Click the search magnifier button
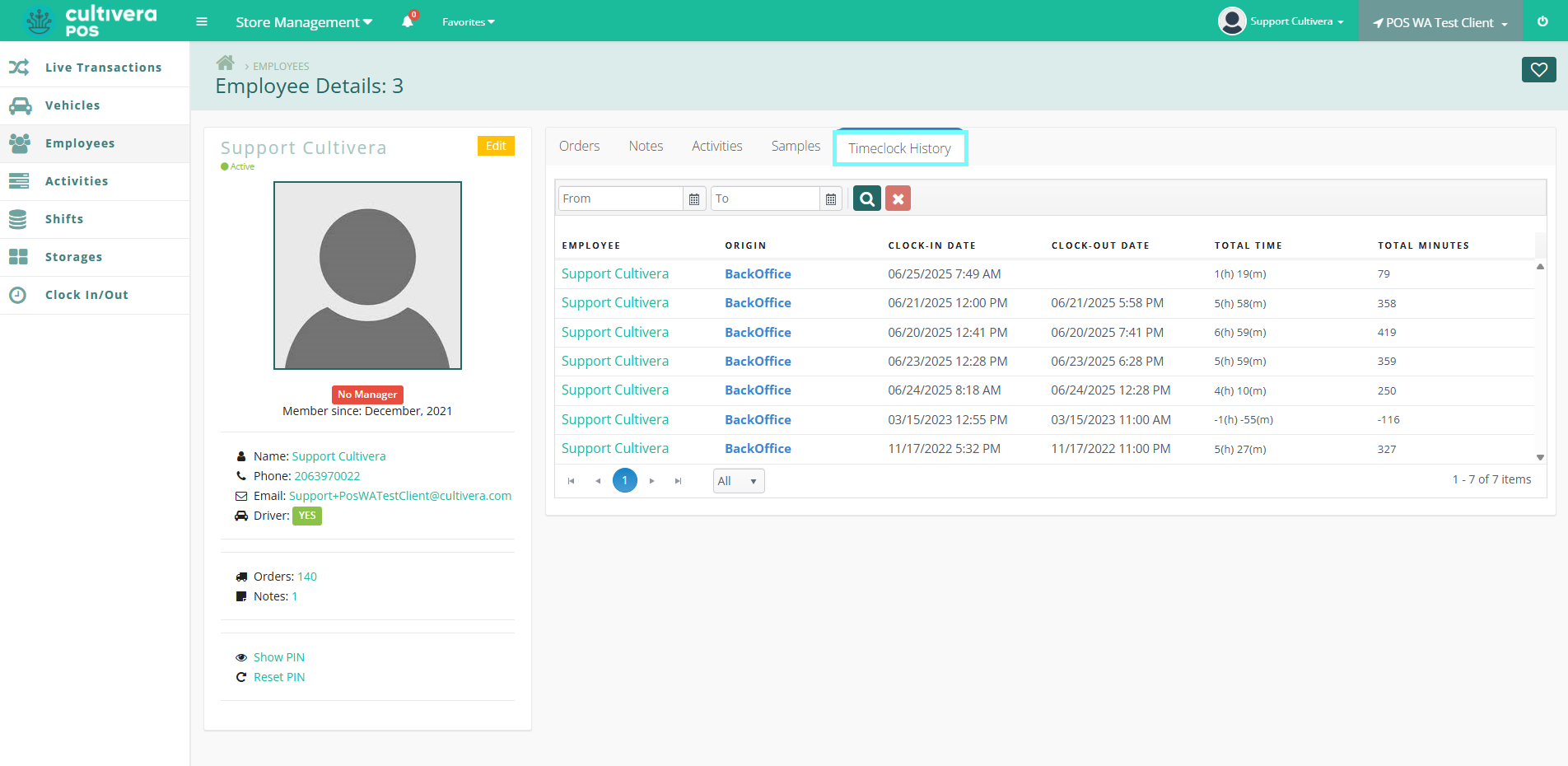 (x=867, y=199)
